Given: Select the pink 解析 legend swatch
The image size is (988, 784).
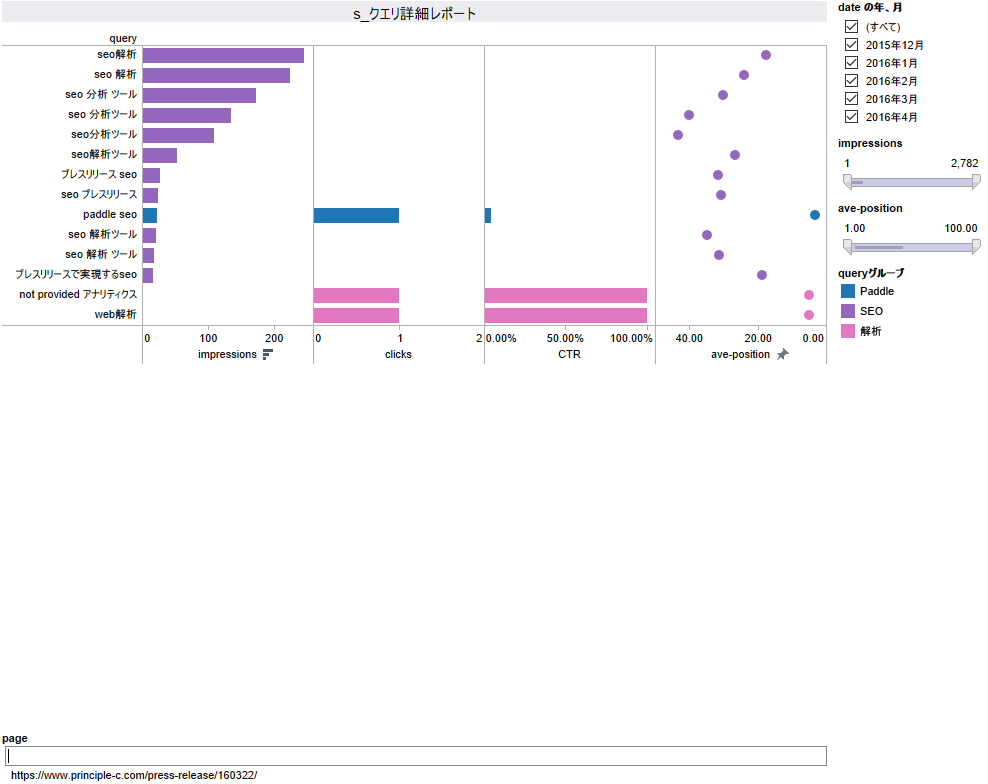Looking at the screenshot, I should pos(848,331).
